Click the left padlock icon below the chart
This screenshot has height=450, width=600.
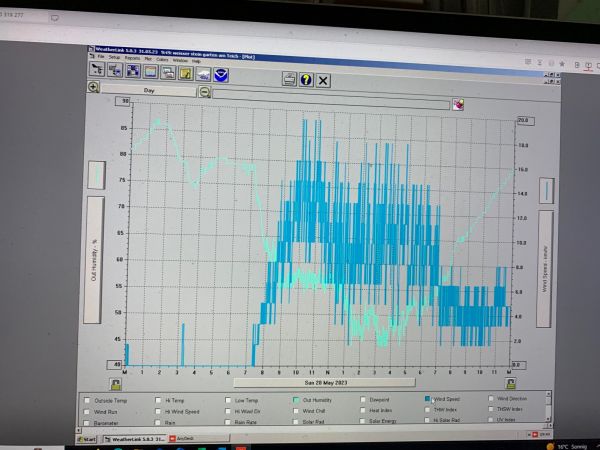[115, 383]
